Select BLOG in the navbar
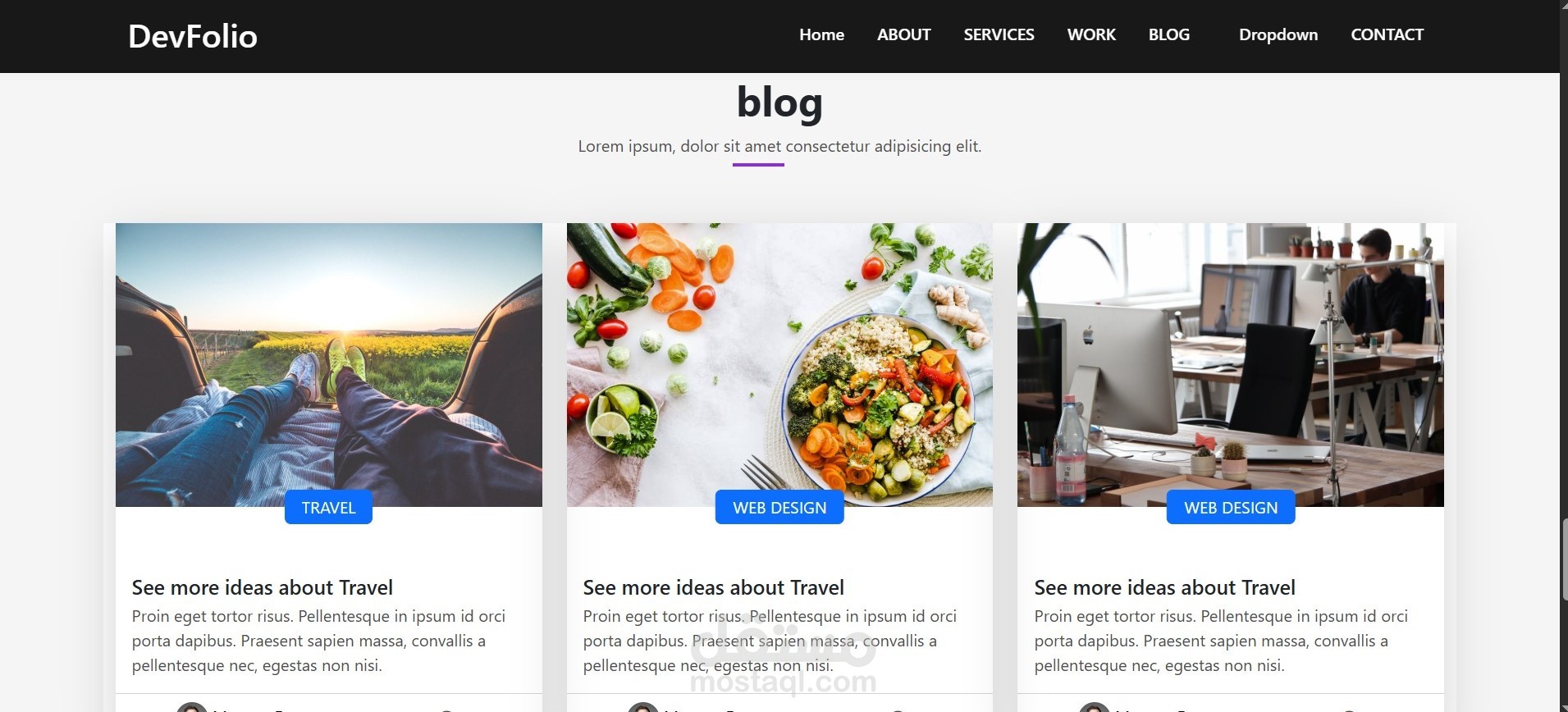 click(x=1168, y=34)
